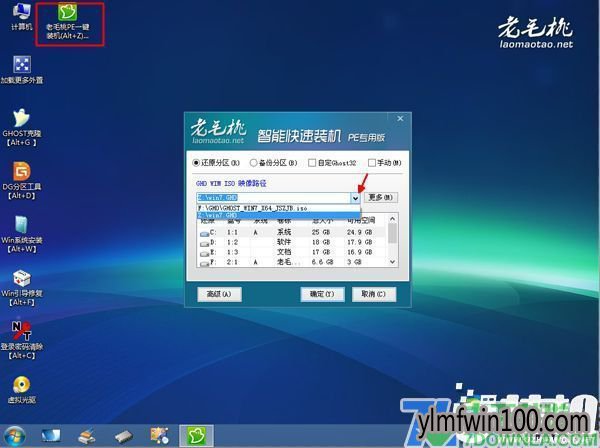600x448 pixels.
Task: Open 虚拟光驱 desktop icon
Action: pos(21,390)
